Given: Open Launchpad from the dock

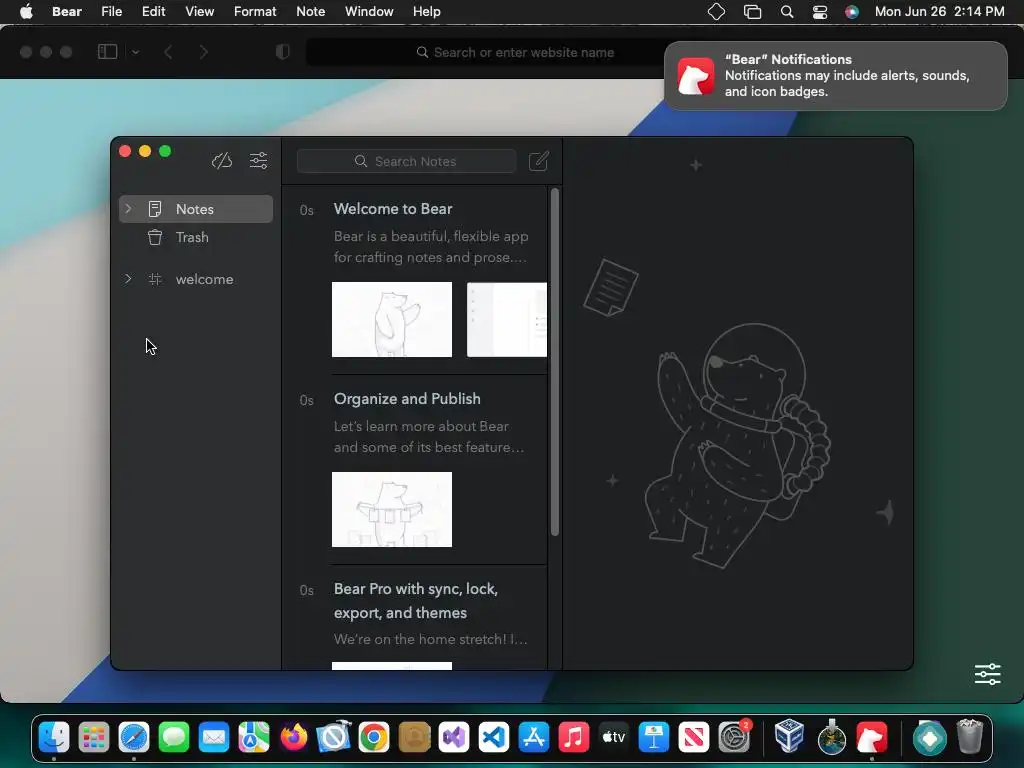Looking at the screenshot, I should 94,738.
